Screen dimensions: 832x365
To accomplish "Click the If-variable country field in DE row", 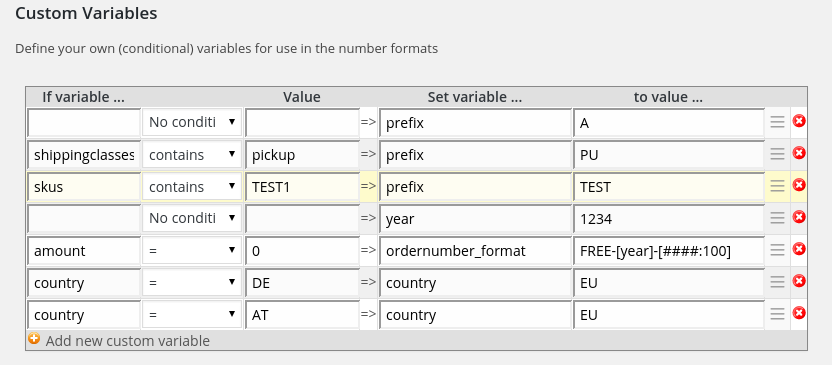I will pos(84,282).
